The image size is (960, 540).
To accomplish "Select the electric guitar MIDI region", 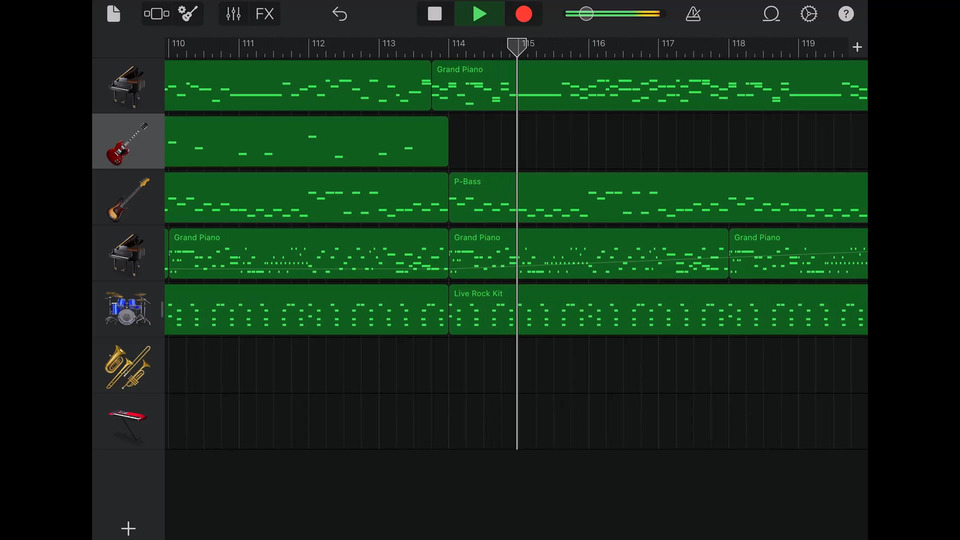I will point(306,141).
